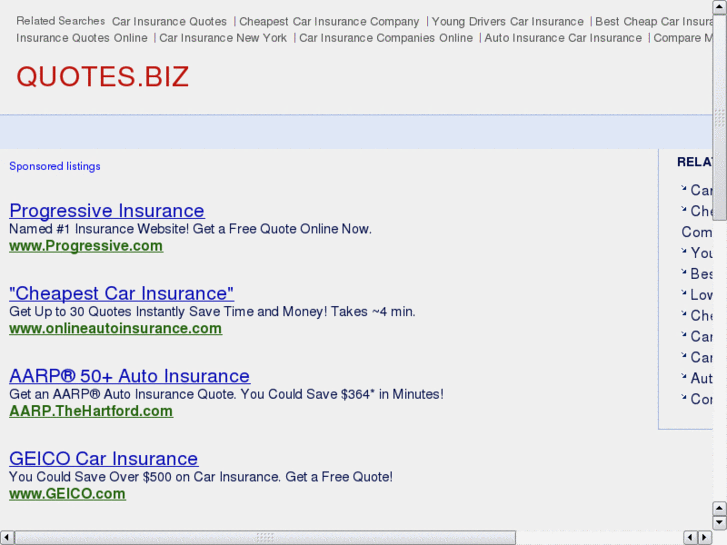Click the sidebar link starting "Low"
Screen dimensions: 727x545
click(701, 295)
